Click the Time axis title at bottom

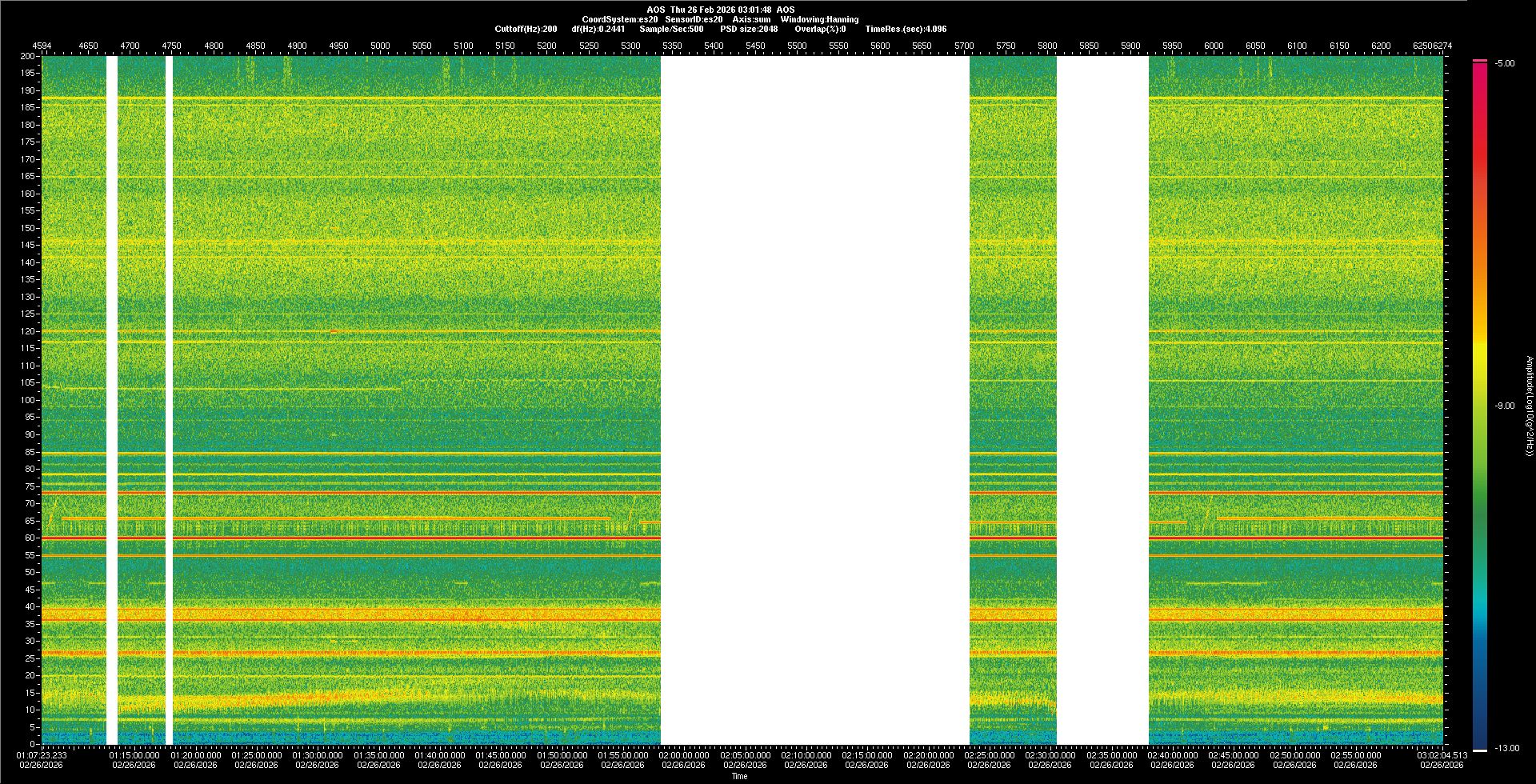tap(739, 776)
